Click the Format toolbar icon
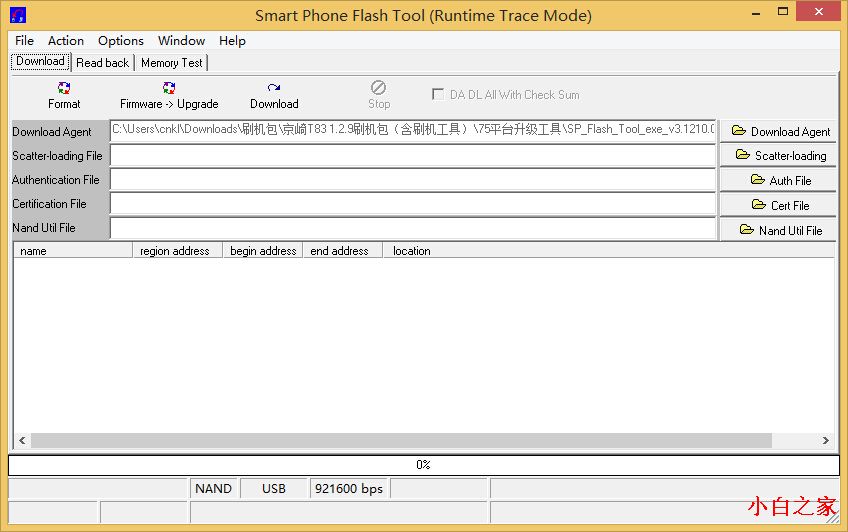848x532 pixels. point(64,88)
